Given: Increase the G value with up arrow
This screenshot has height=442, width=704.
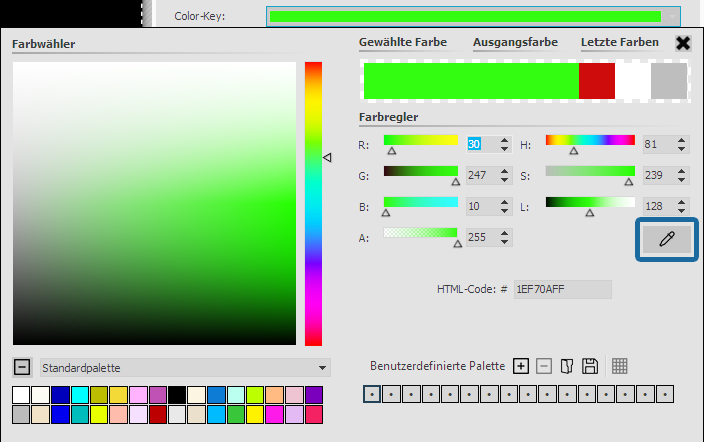Looking at the screenshot, I should [505, 172].
